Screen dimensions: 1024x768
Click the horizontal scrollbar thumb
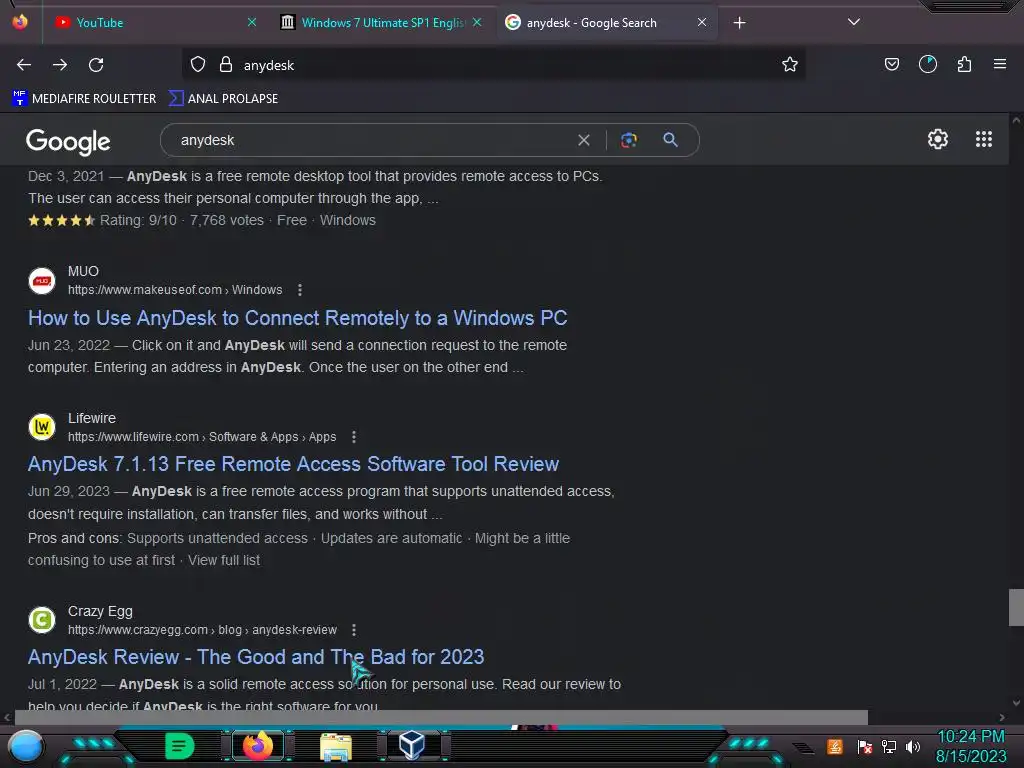(441, 717)
